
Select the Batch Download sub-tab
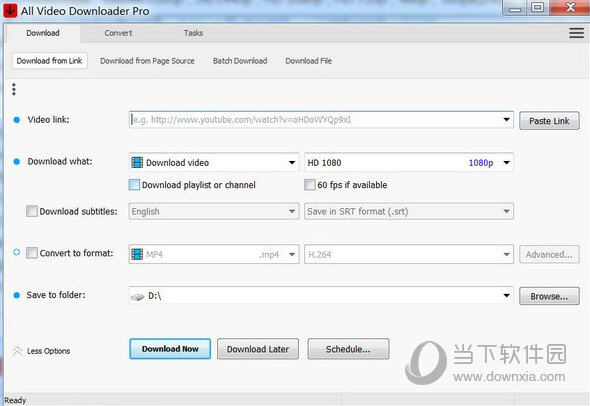pos(240,61)
